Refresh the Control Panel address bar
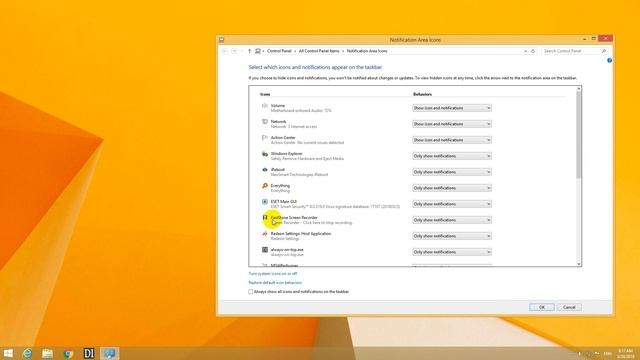This screenshot has width=640, height=360. (x=533, y=51)
